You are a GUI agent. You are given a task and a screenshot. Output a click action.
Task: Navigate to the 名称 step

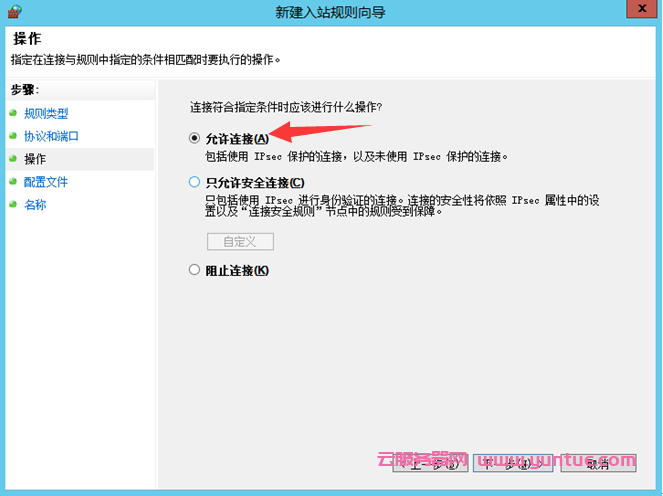pos(35,205)
